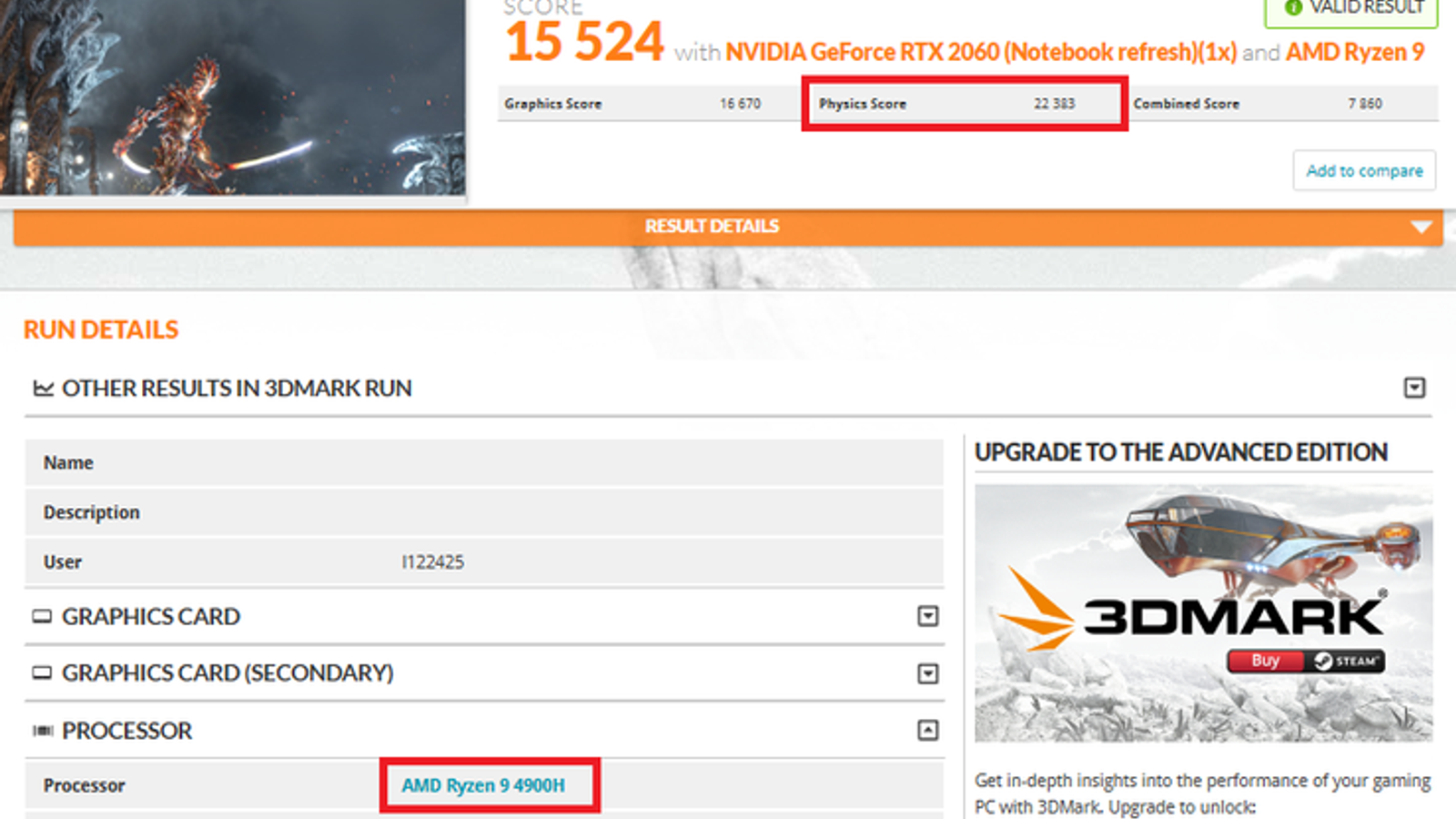Click the Graphics Card section heading
The width and height of the screenshot is (1456, 819).
151,617
